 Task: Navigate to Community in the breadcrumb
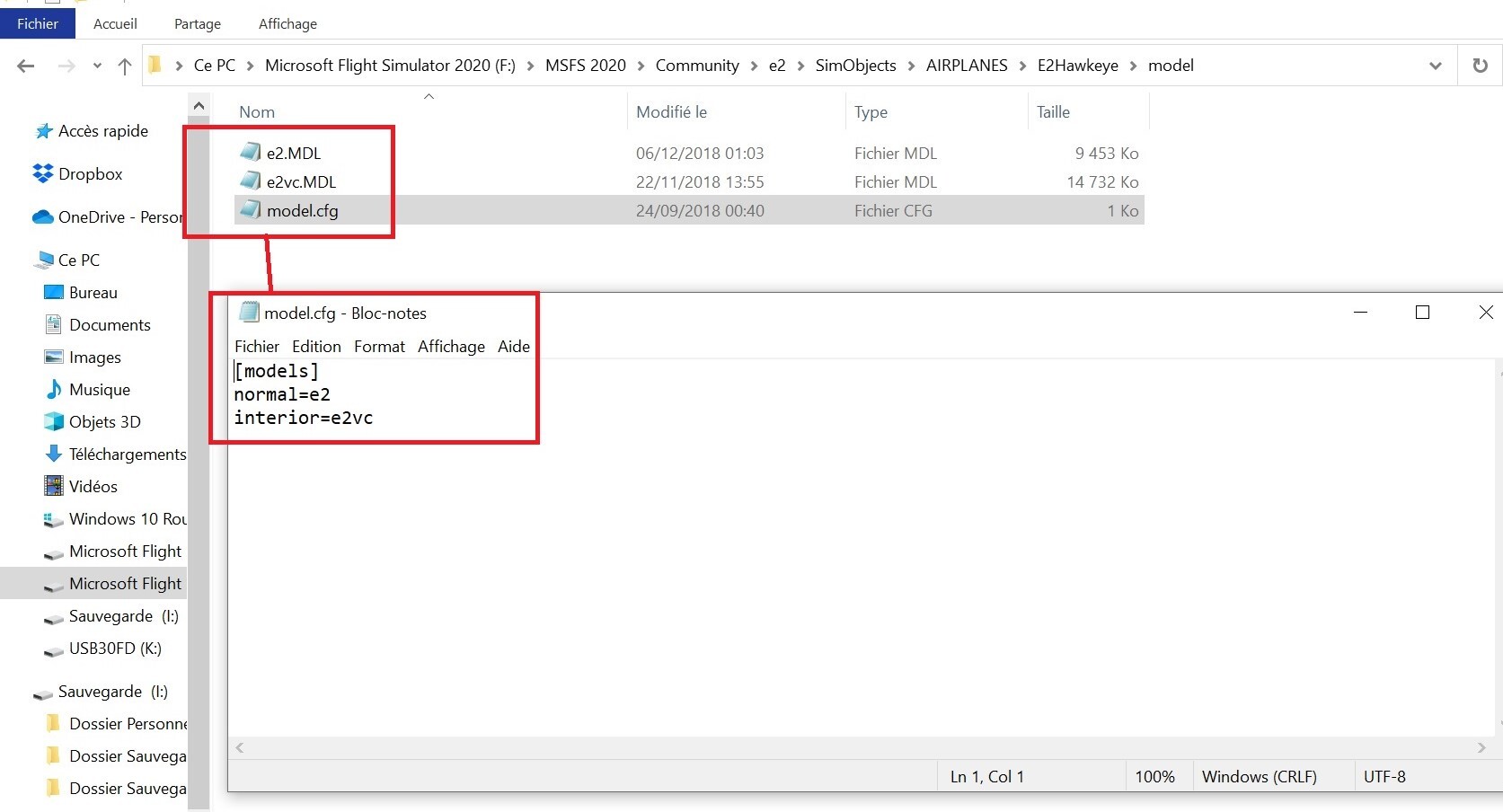(x=697, y=66)
